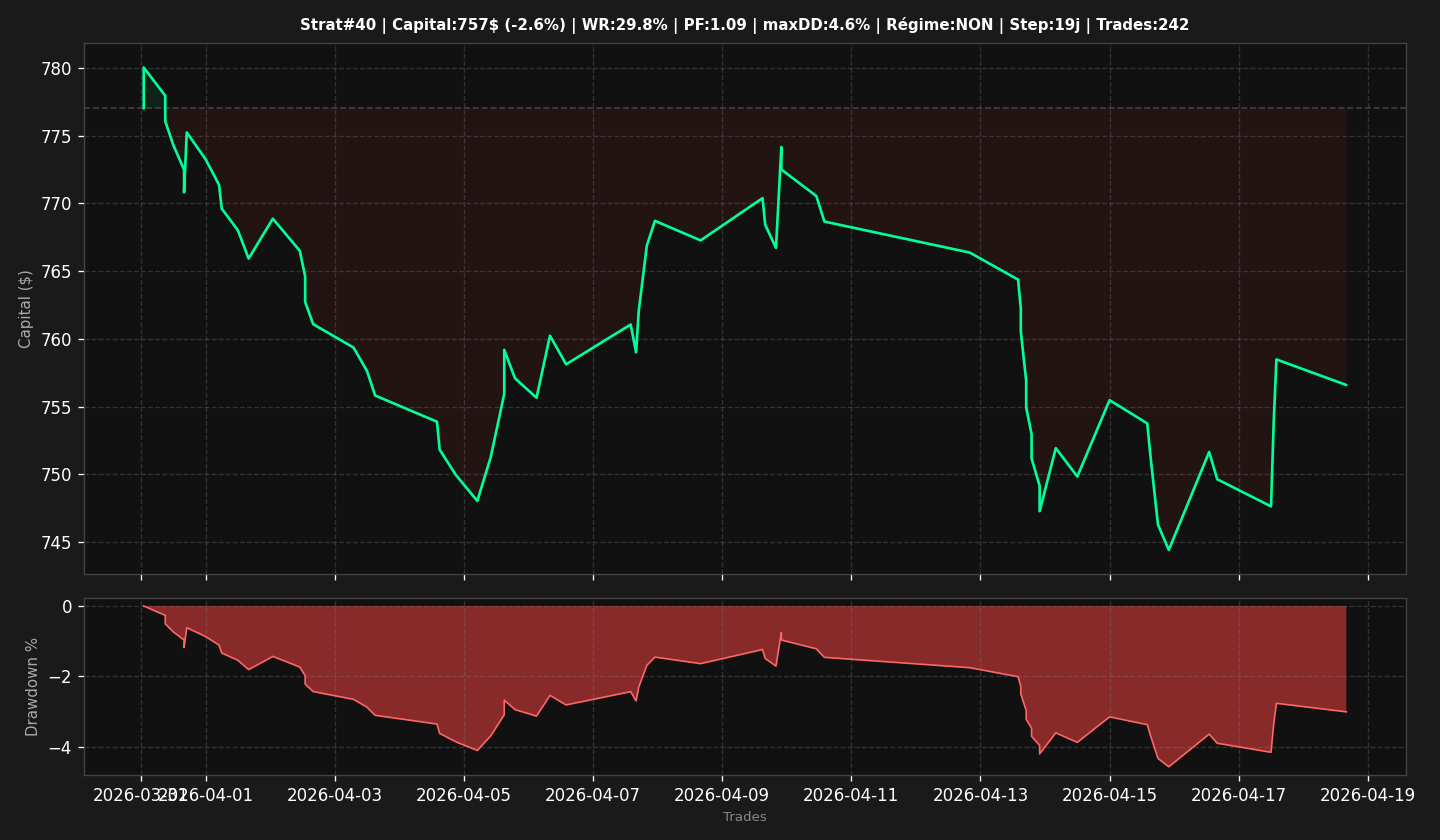Click the chart title showing Strat#40 stats
Screen dimensions: 1440x840
745,25
